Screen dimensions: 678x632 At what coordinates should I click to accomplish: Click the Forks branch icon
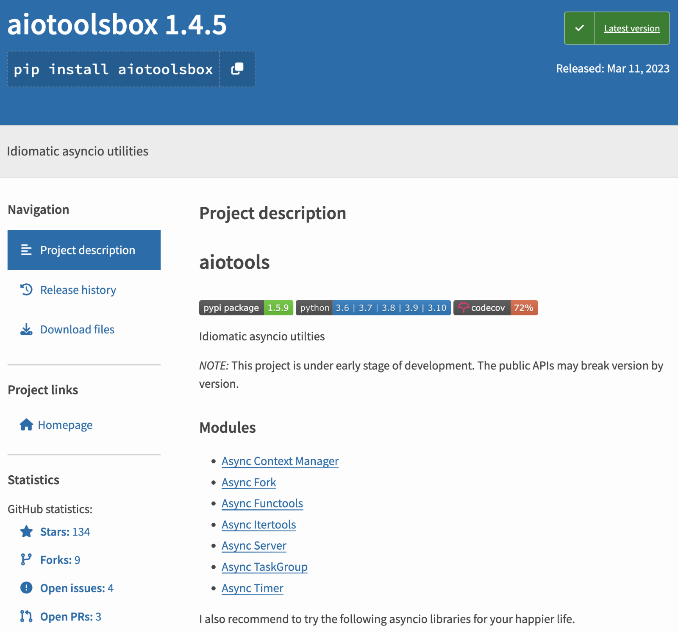(x=26, y=560)
